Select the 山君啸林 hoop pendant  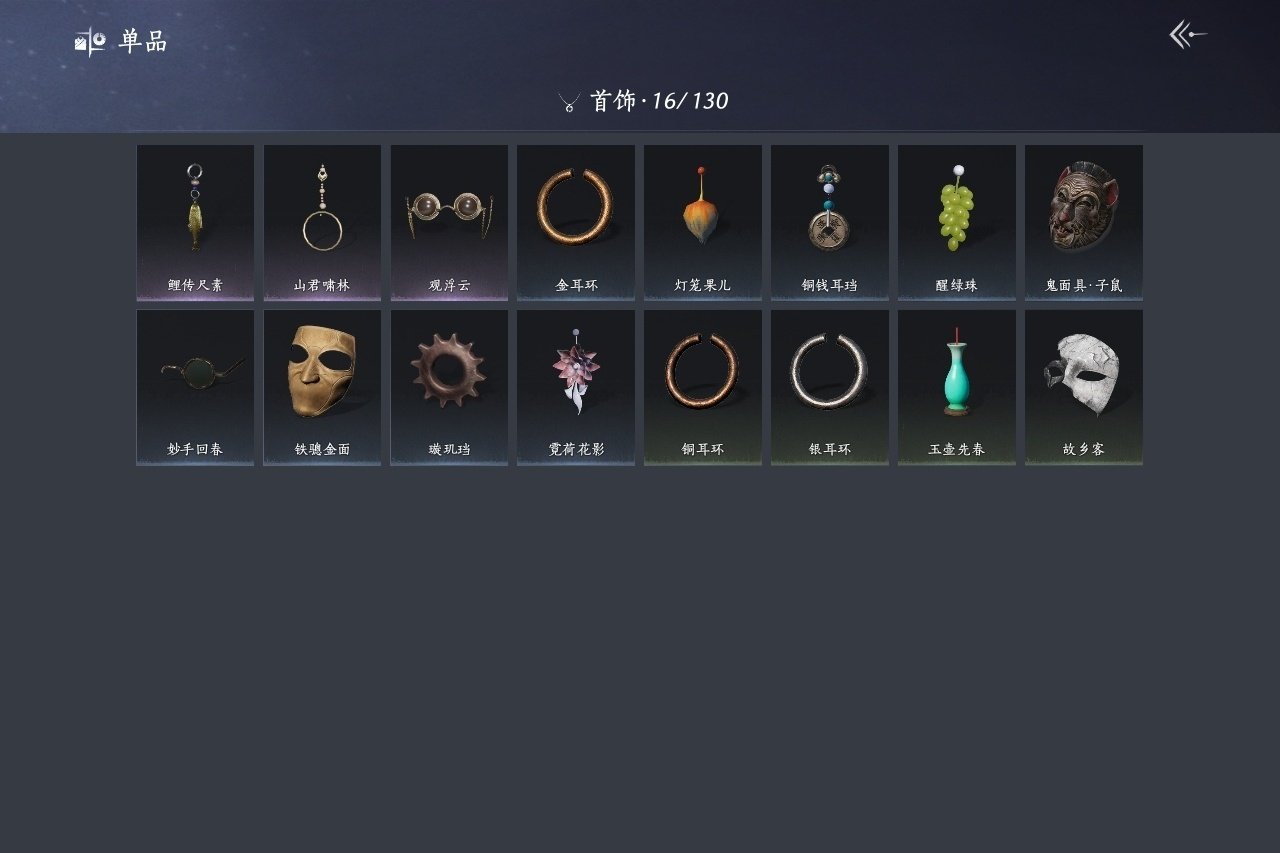point(322,223)
